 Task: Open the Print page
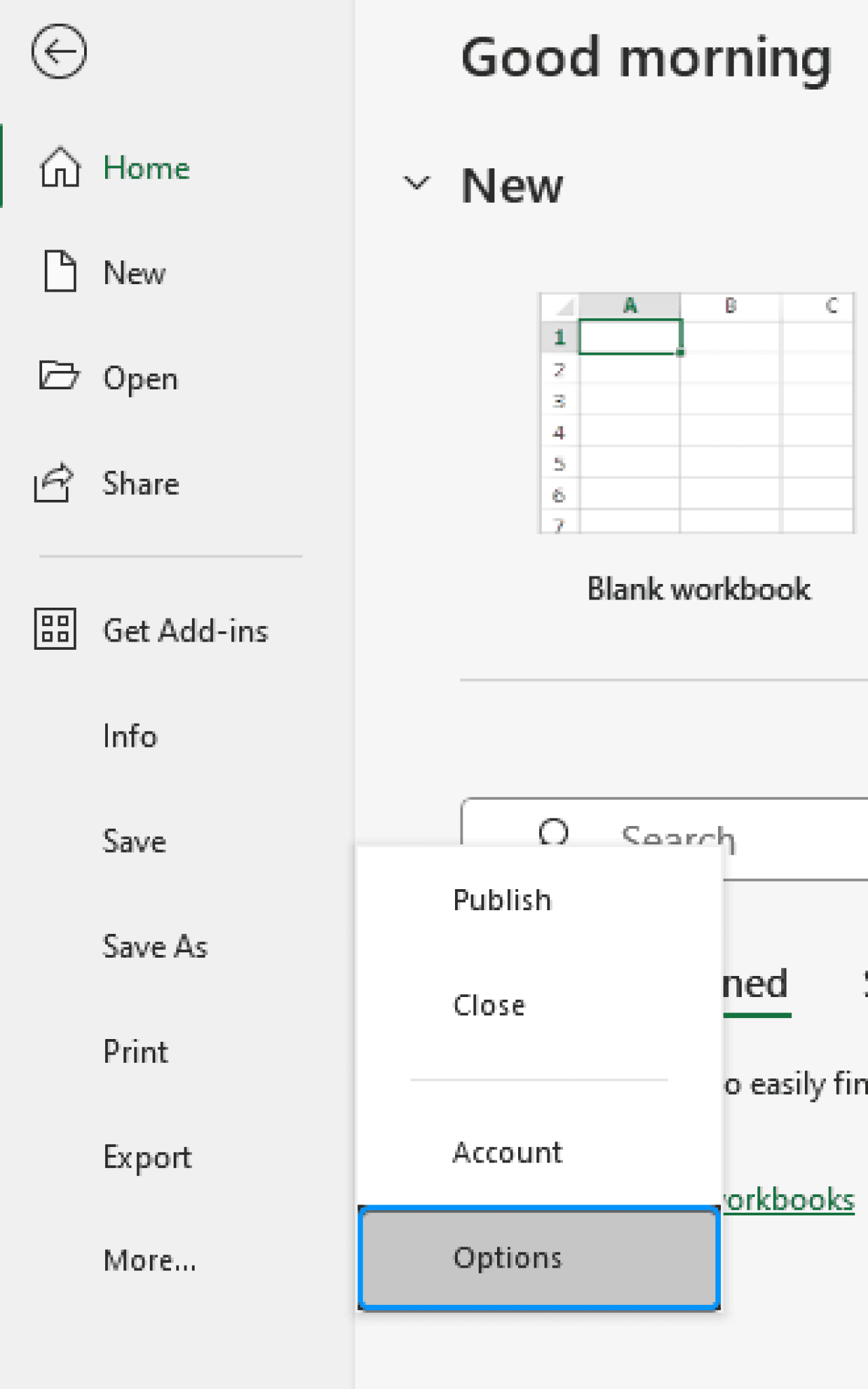[x=135, y=1051]
